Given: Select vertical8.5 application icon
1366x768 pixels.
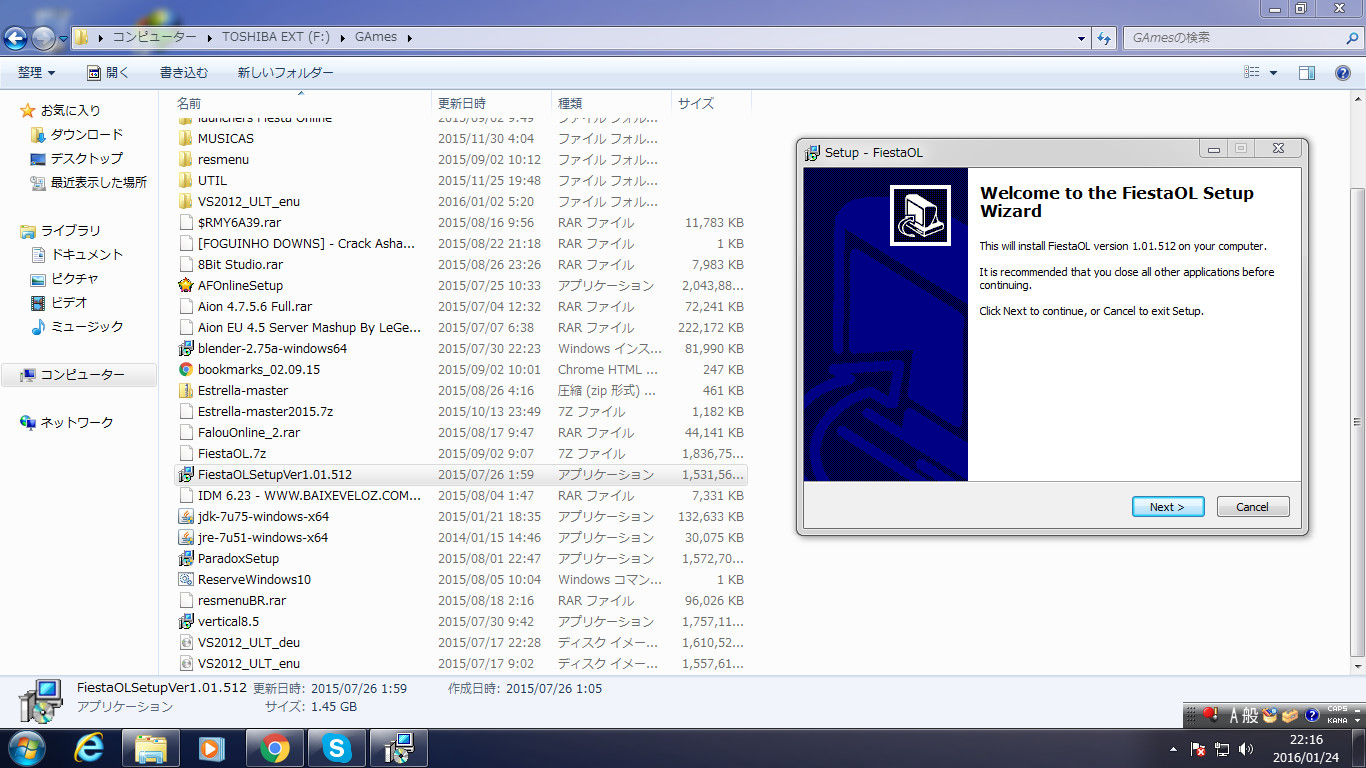Looking at the screenshot, I should click(x=185, y=621).
